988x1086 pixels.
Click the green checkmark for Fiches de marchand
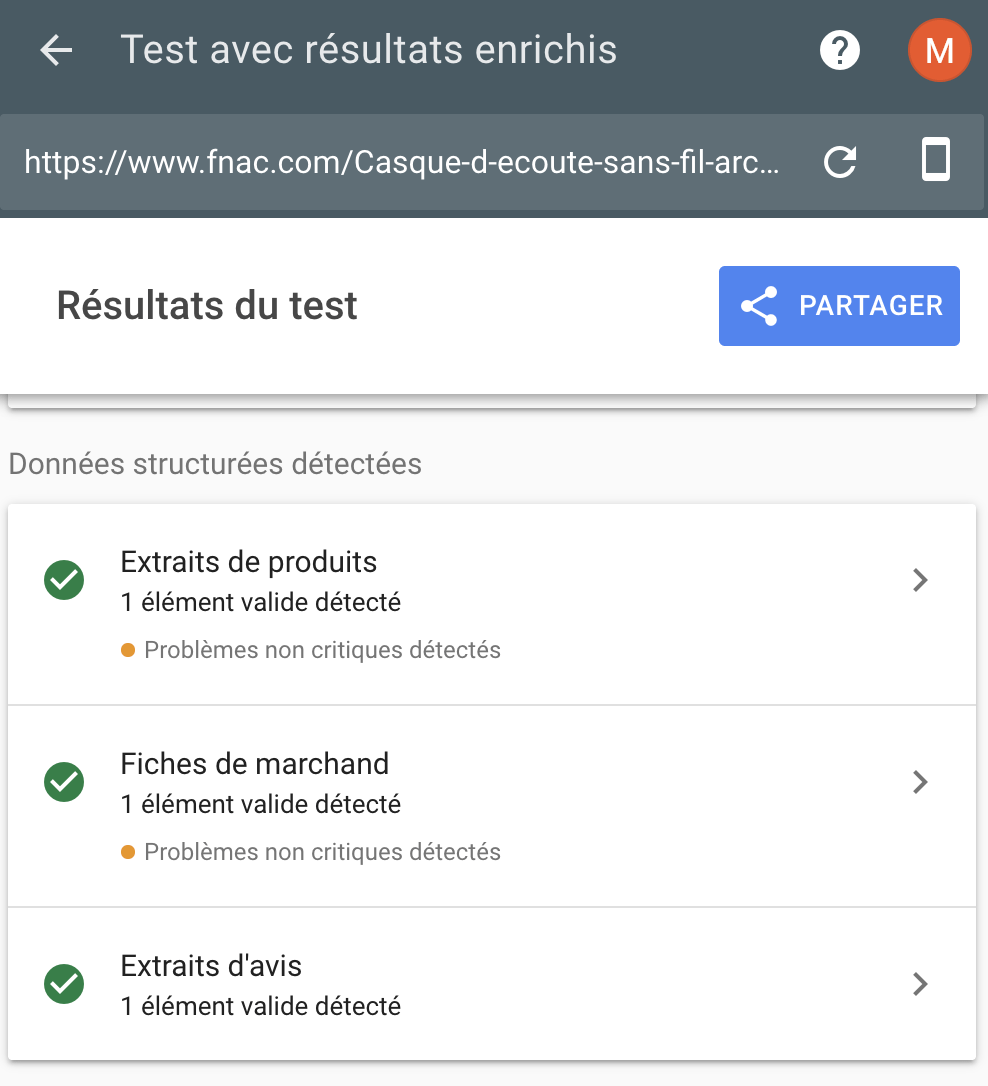pos(63,782)
